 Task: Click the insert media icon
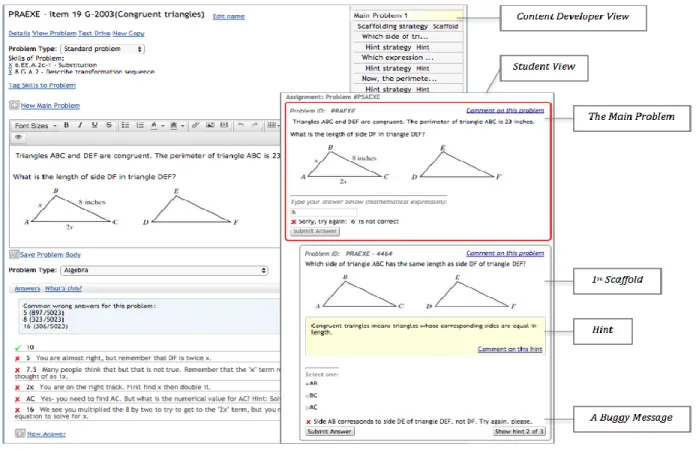(224, 125)
